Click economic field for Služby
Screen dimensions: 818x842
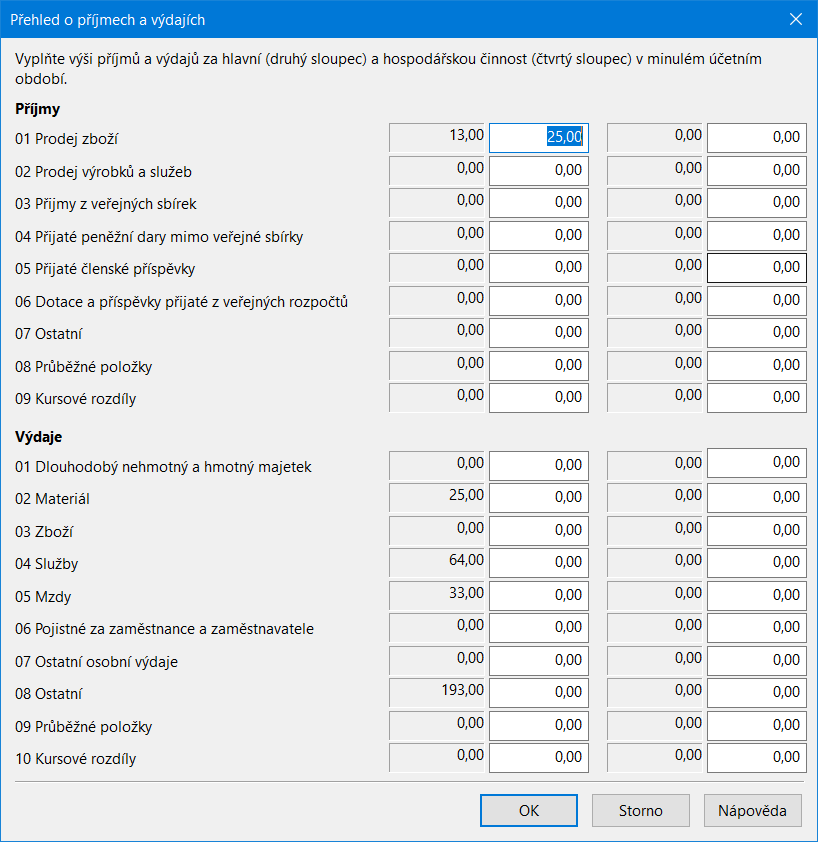(x=757, y=563)
